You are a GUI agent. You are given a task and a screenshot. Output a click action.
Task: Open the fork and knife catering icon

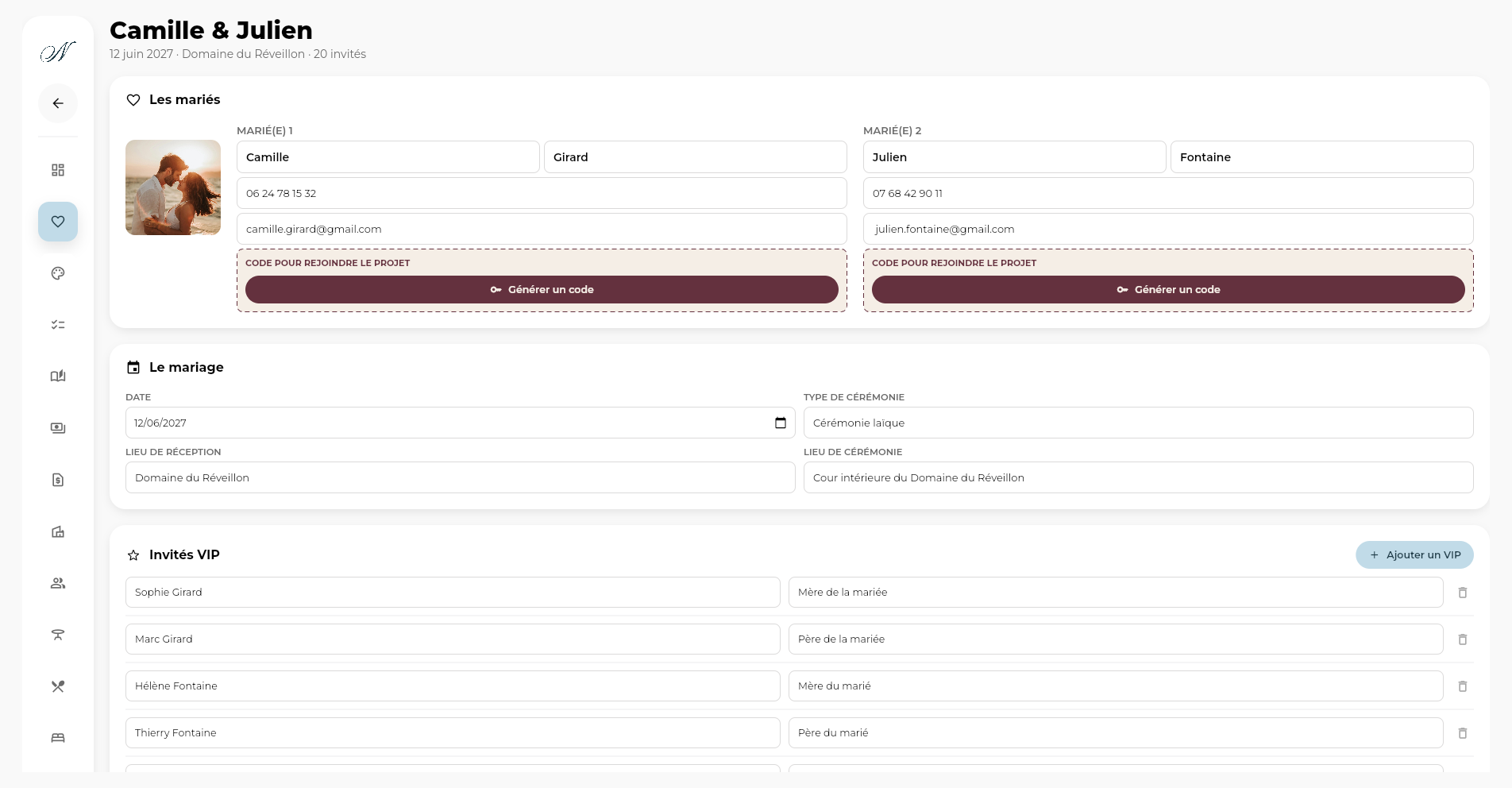(58, 686)
